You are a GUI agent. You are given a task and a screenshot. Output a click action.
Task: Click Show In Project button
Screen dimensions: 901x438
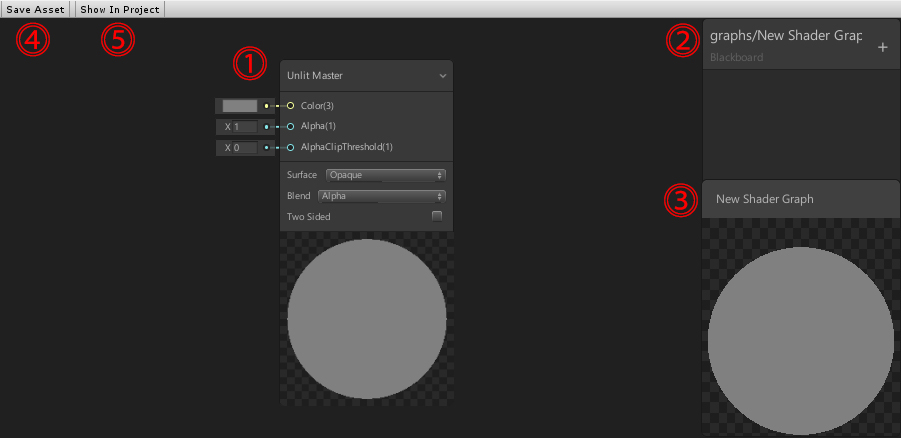pyautogui.click(x=120, y=9)
